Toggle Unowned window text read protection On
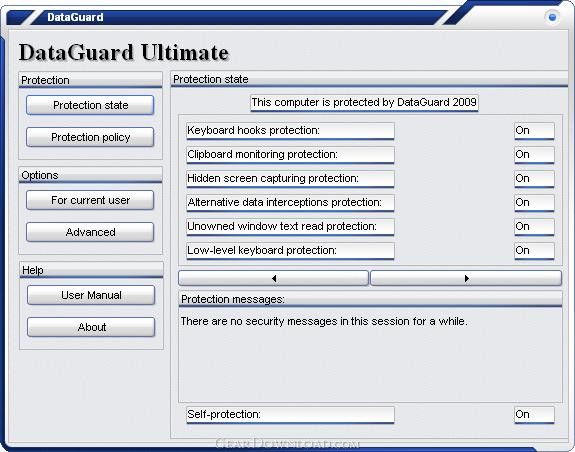 coord(534,227)
